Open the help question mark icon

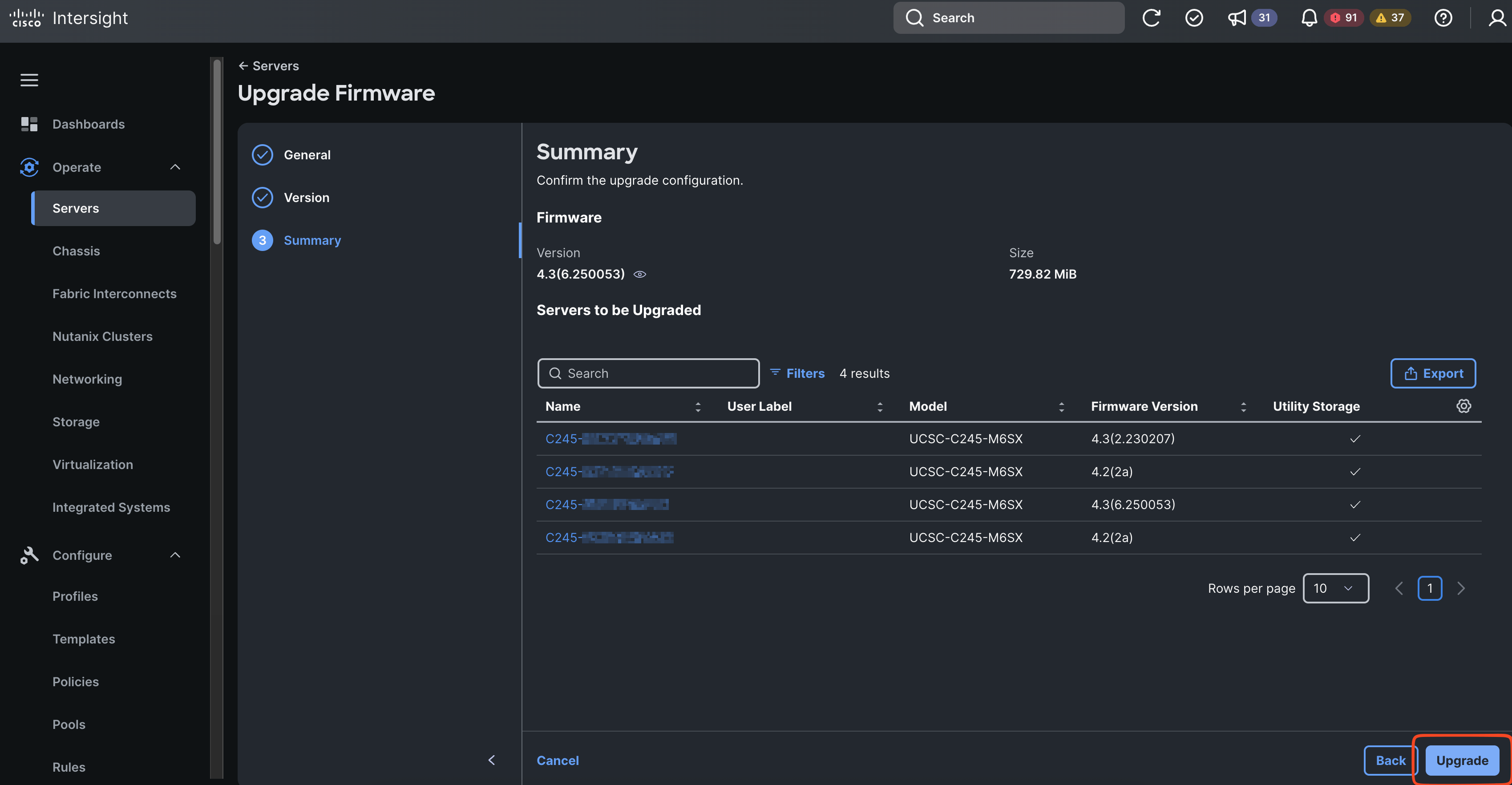[1443, 18]
